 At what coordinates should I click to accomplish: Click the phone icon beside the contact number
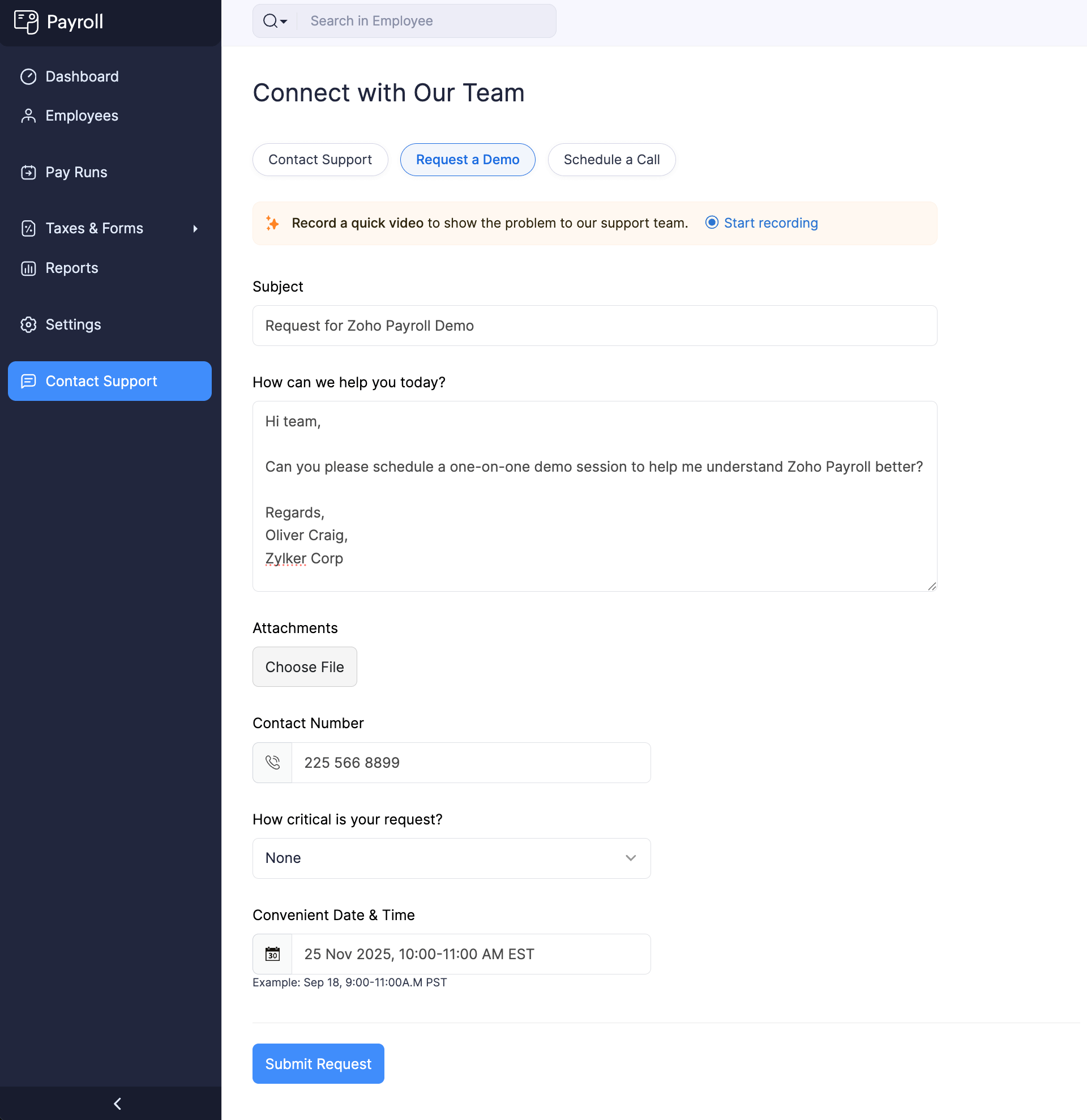point(272,762)
